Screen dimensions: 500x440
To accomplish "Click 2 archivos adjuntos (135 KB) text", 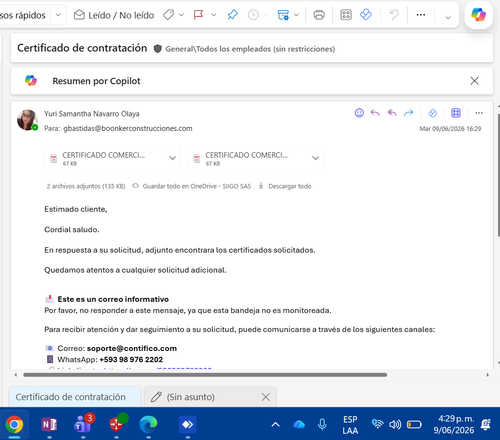I will click(86, 186).
